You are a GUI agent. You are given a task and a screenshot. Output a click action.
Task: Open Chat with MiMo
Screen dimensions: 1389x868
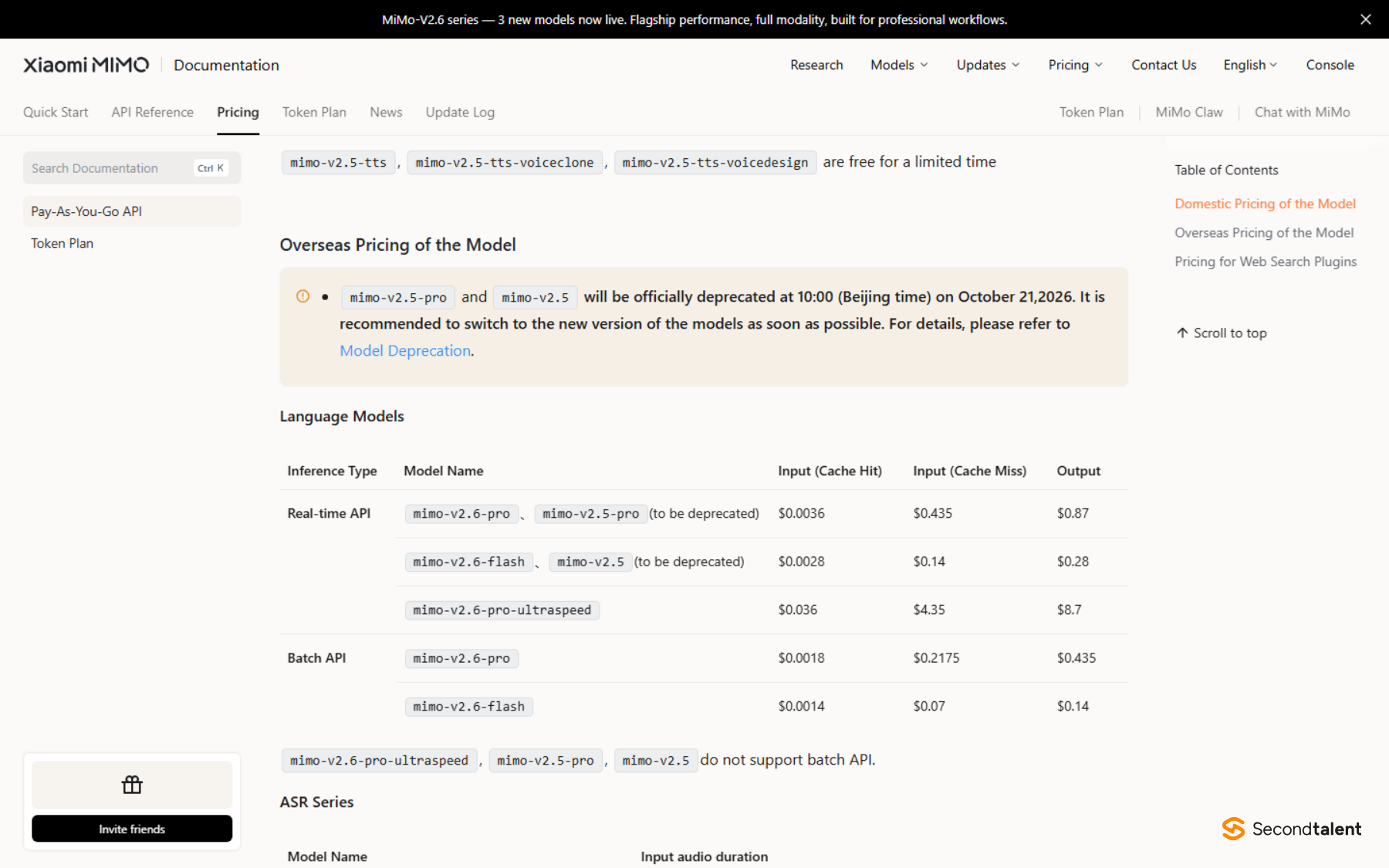[x=1302, y=112]
